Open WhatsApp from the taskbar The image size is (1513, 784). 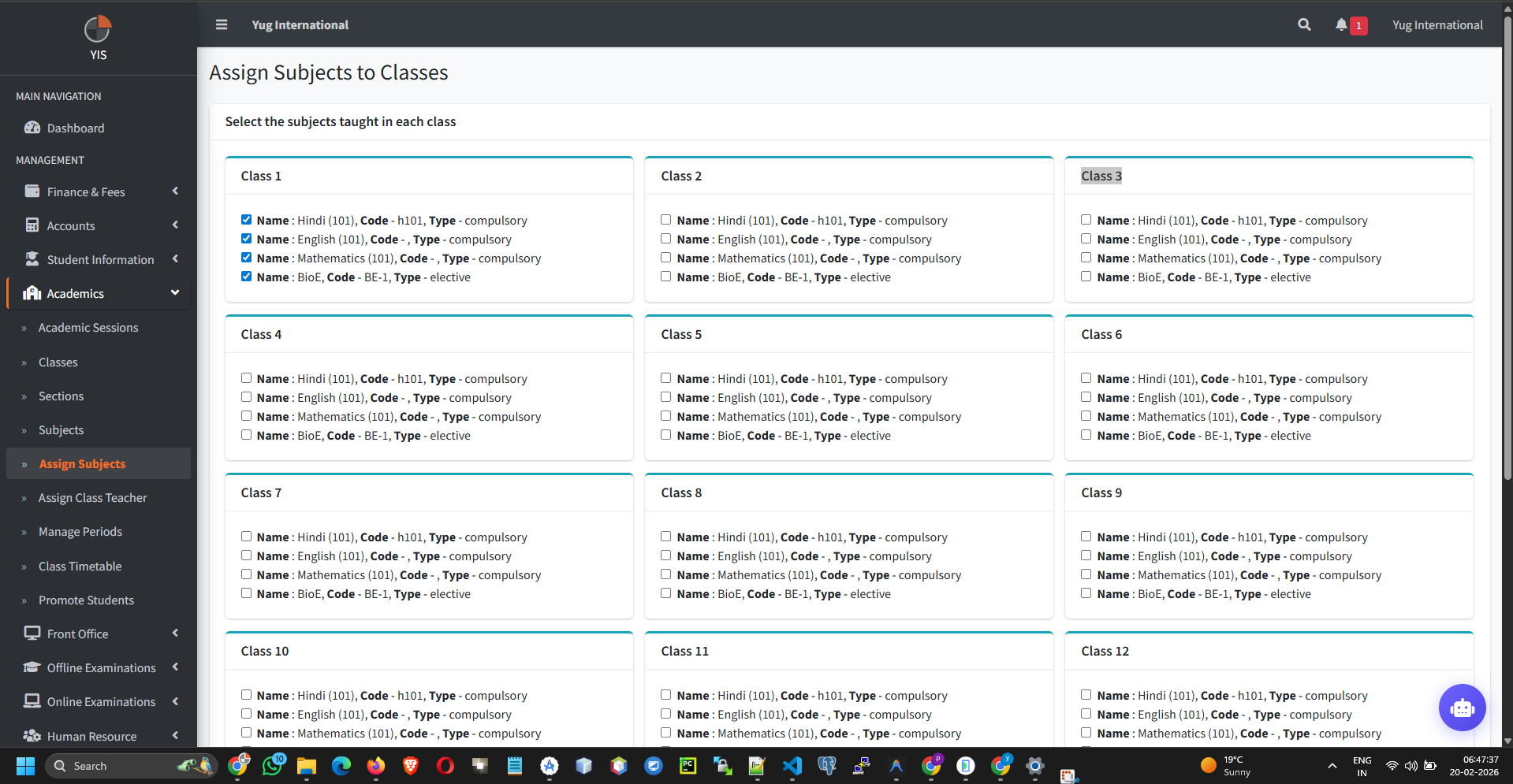coord(273,765)
